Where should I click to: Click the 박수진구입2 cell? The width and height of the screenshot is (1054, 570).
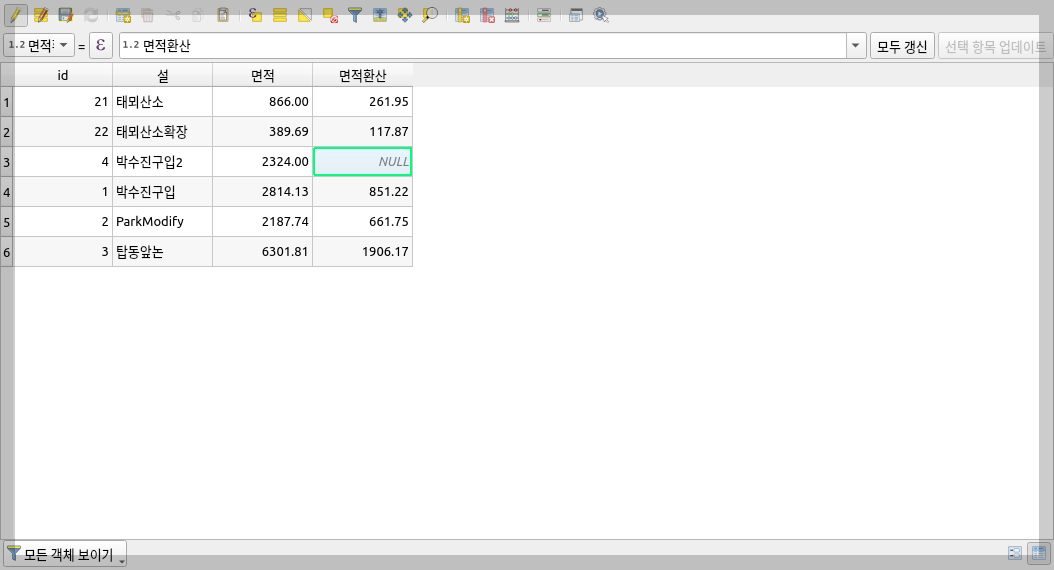(x=163, y=161)
